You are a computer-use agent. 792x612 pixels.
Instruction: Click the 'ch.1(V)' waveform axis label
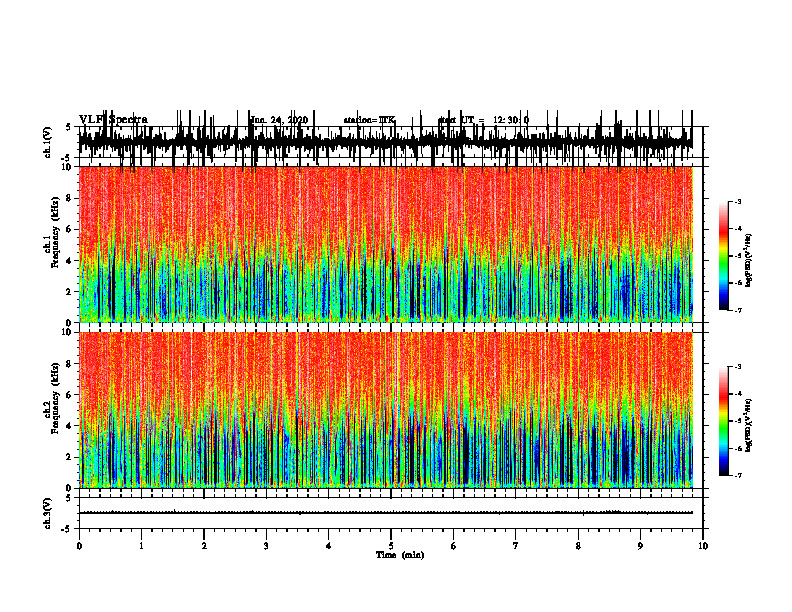click(48, 142)
